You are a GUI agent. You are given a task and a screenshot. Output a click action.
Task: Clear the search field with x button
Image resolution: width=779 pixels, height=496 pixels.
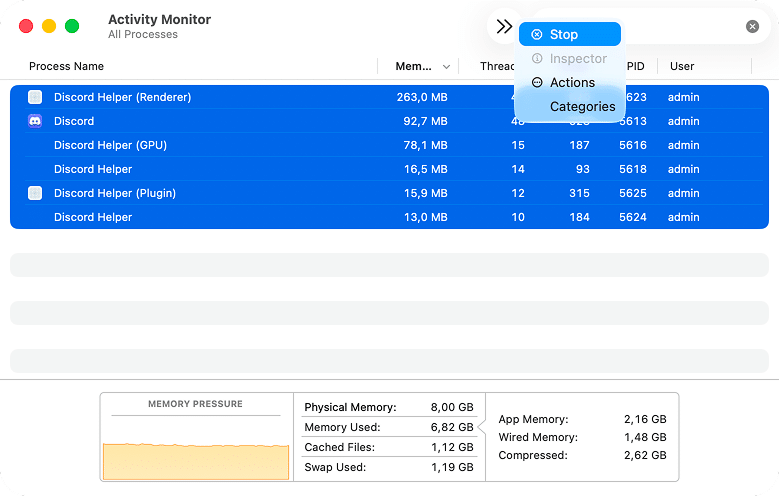[752, 26]
